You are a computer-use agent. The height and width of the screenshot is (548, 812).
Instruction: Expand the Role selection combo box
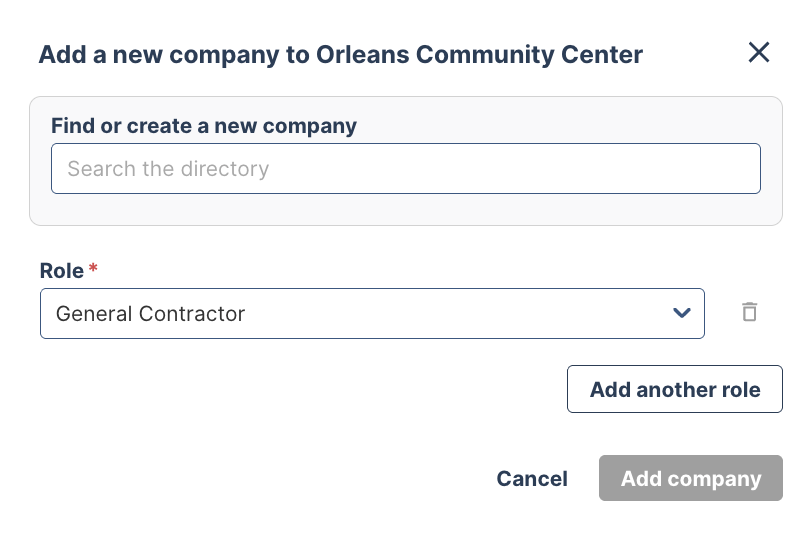[372, 314]
